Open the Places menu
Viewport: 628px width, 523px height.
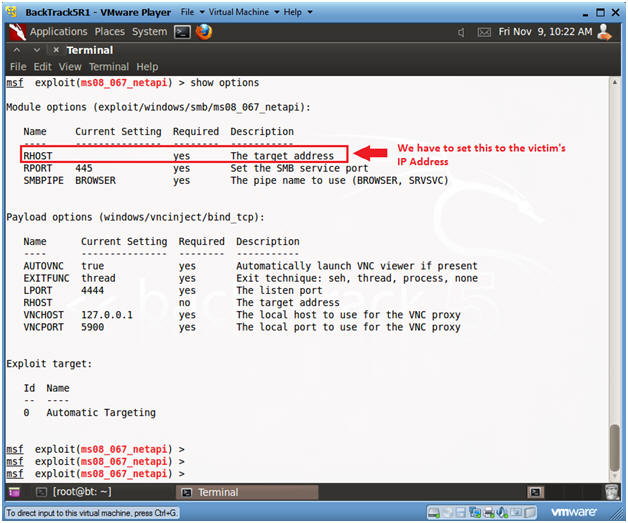pos(110,32)
